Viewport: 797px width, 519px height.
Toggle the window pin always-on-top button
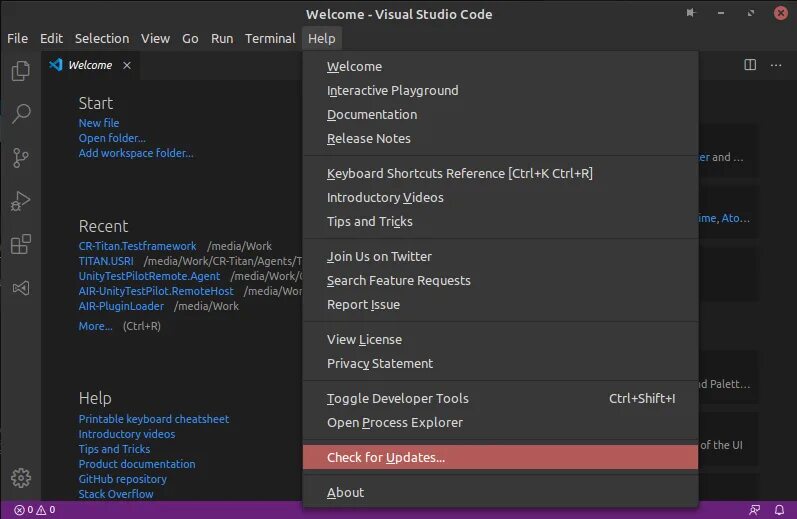tap(691, 14)
